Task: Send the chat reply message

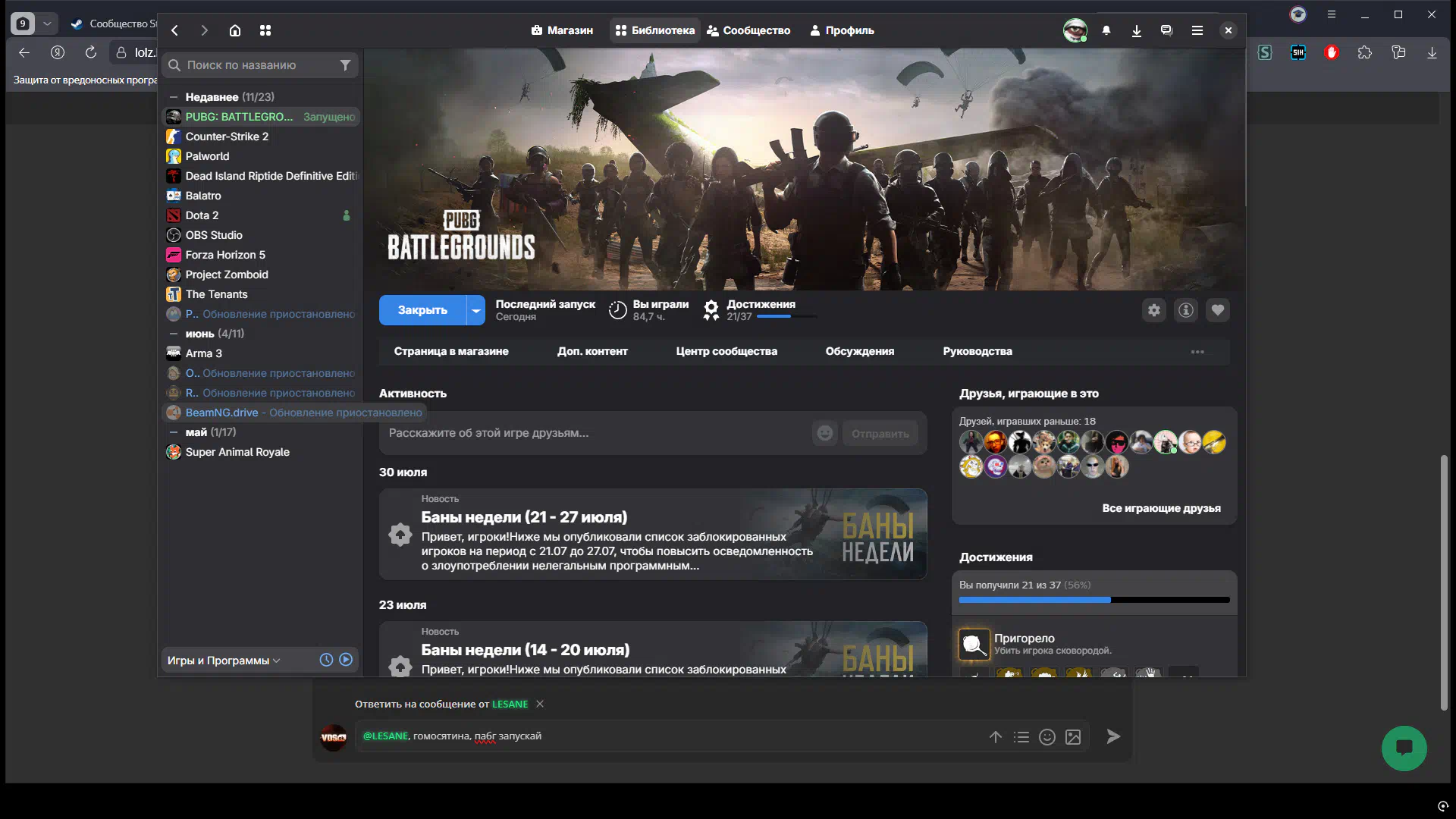Action: (x=1113, y=736)
